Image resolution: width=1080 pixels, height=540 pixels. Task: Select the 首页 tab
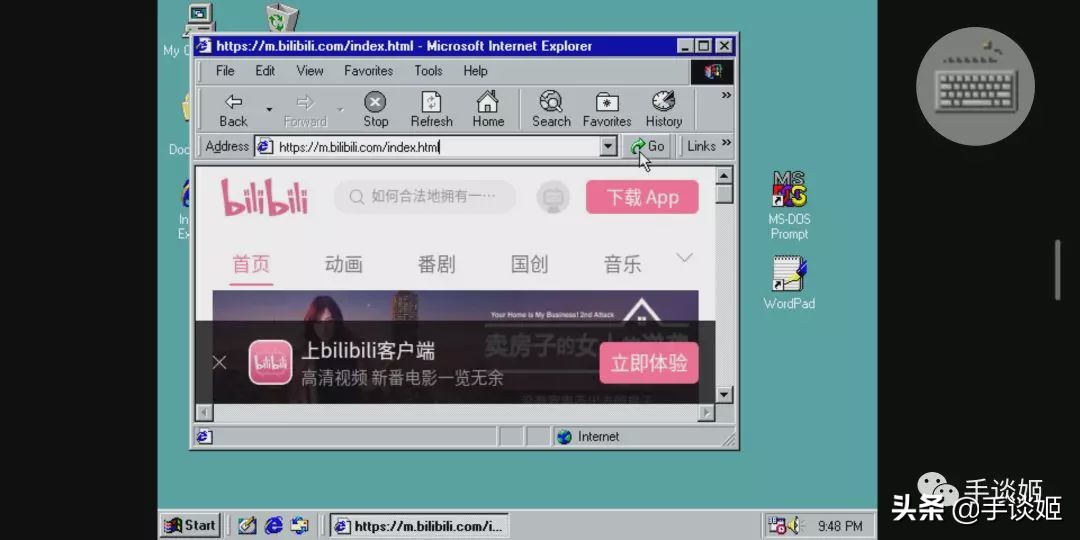pos(251,264)
